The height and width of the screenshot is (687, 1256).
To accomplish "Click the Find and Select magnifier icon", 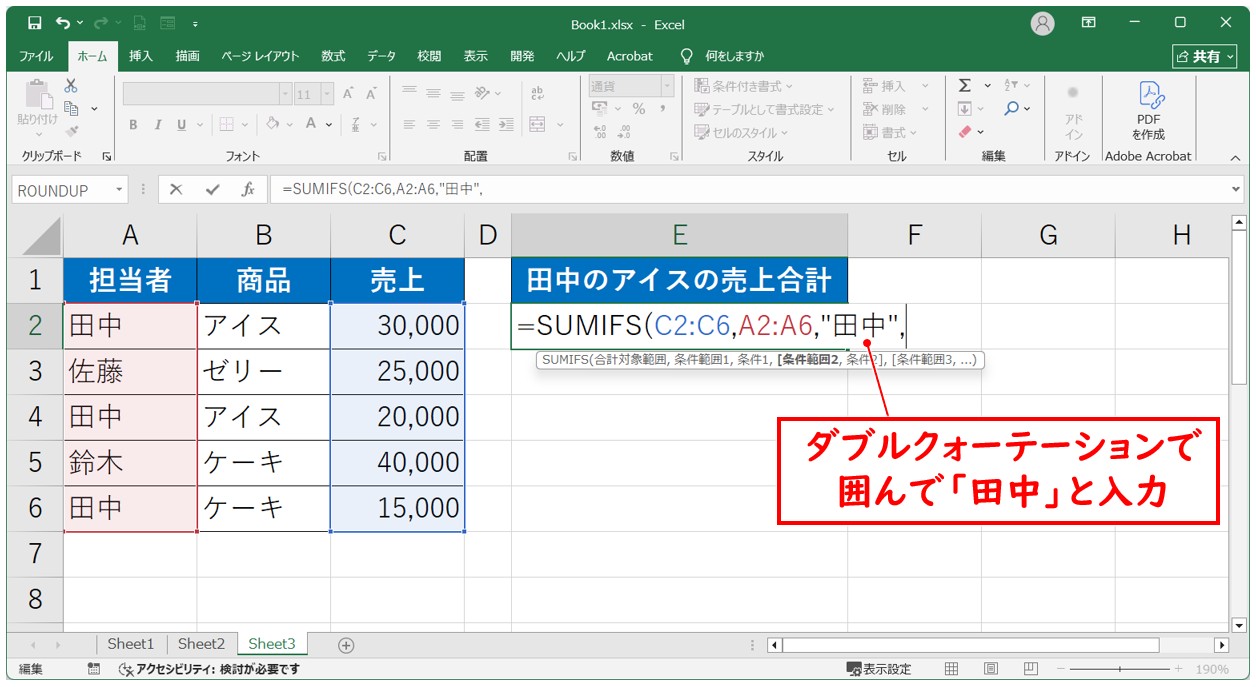I will coord(1012,109).
